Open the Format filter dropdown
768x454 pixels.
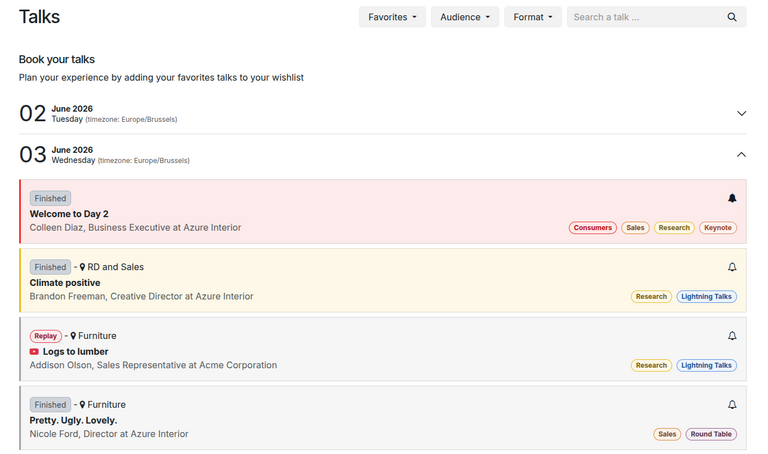(x=532, y=17)
